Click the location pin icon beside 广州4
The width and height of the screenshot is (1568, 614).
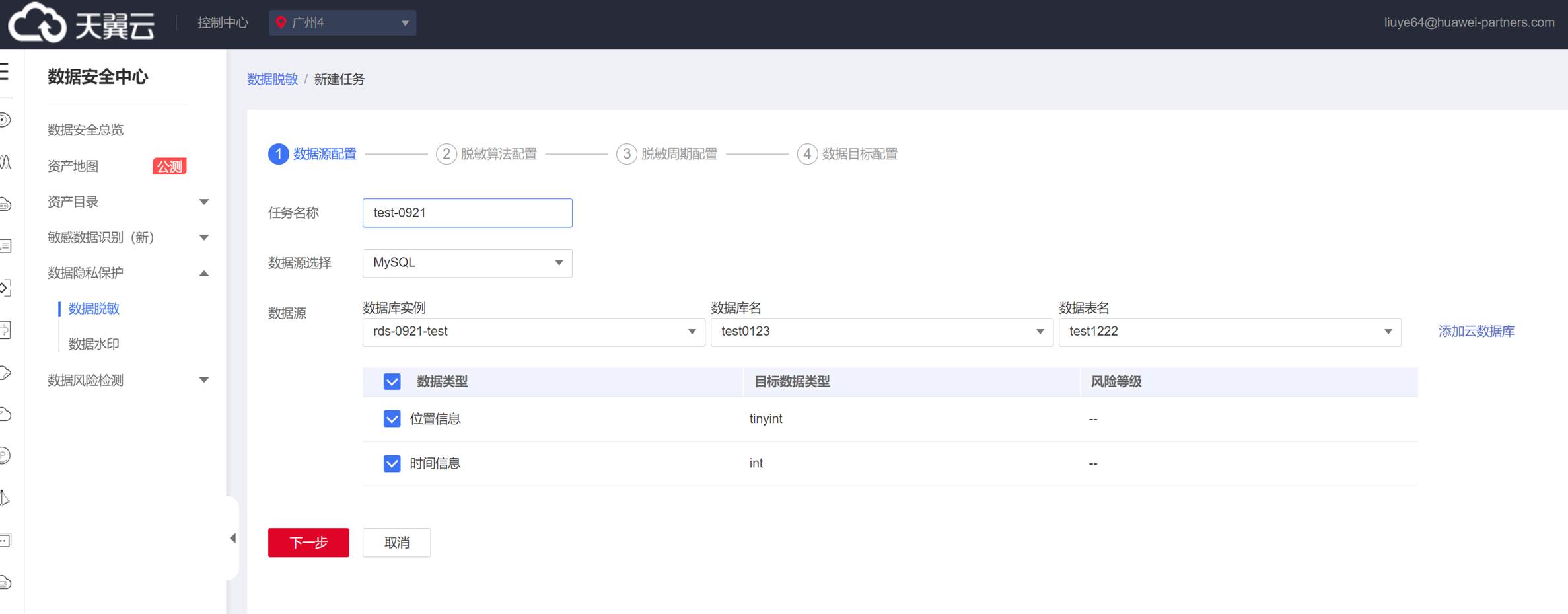(x=281, y=22)
